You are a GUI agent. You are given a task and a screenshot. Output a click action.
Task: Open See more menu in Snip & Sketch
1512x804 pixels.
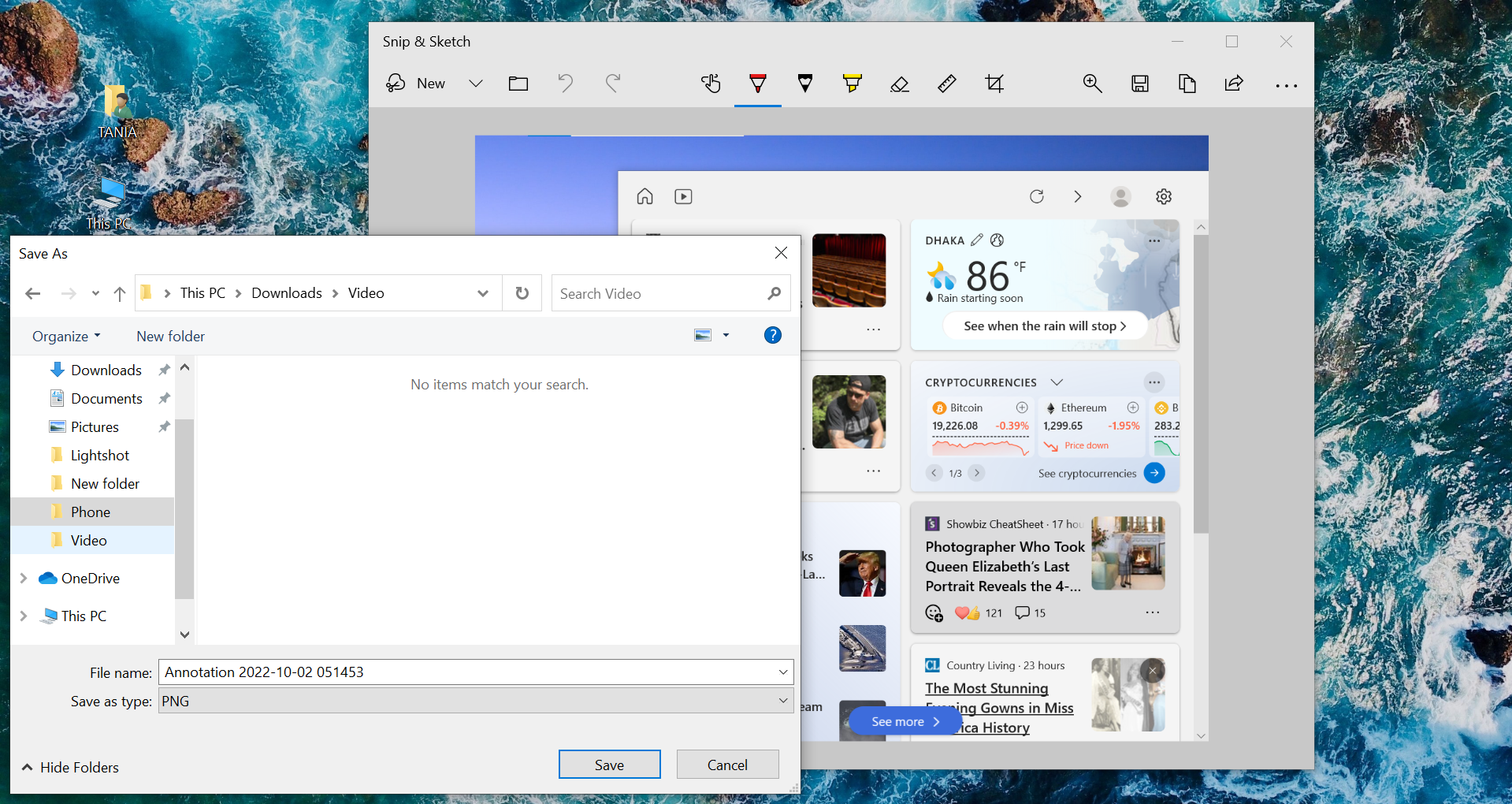pos(1287,85)
